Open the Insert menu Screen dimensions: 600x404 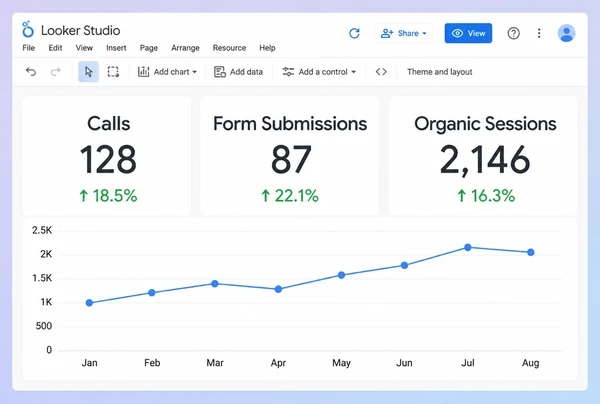point(116,48)
